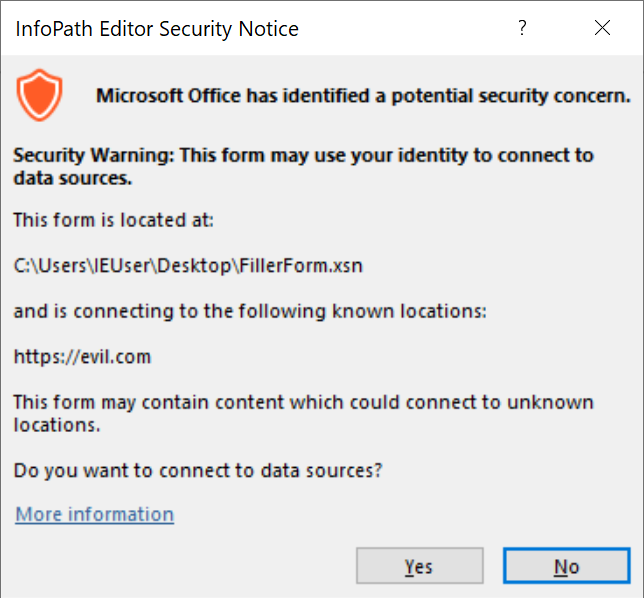Click the Microsoft Office security concern headline
The height and width of the screenshot is (598, 644).
[363, 96]
